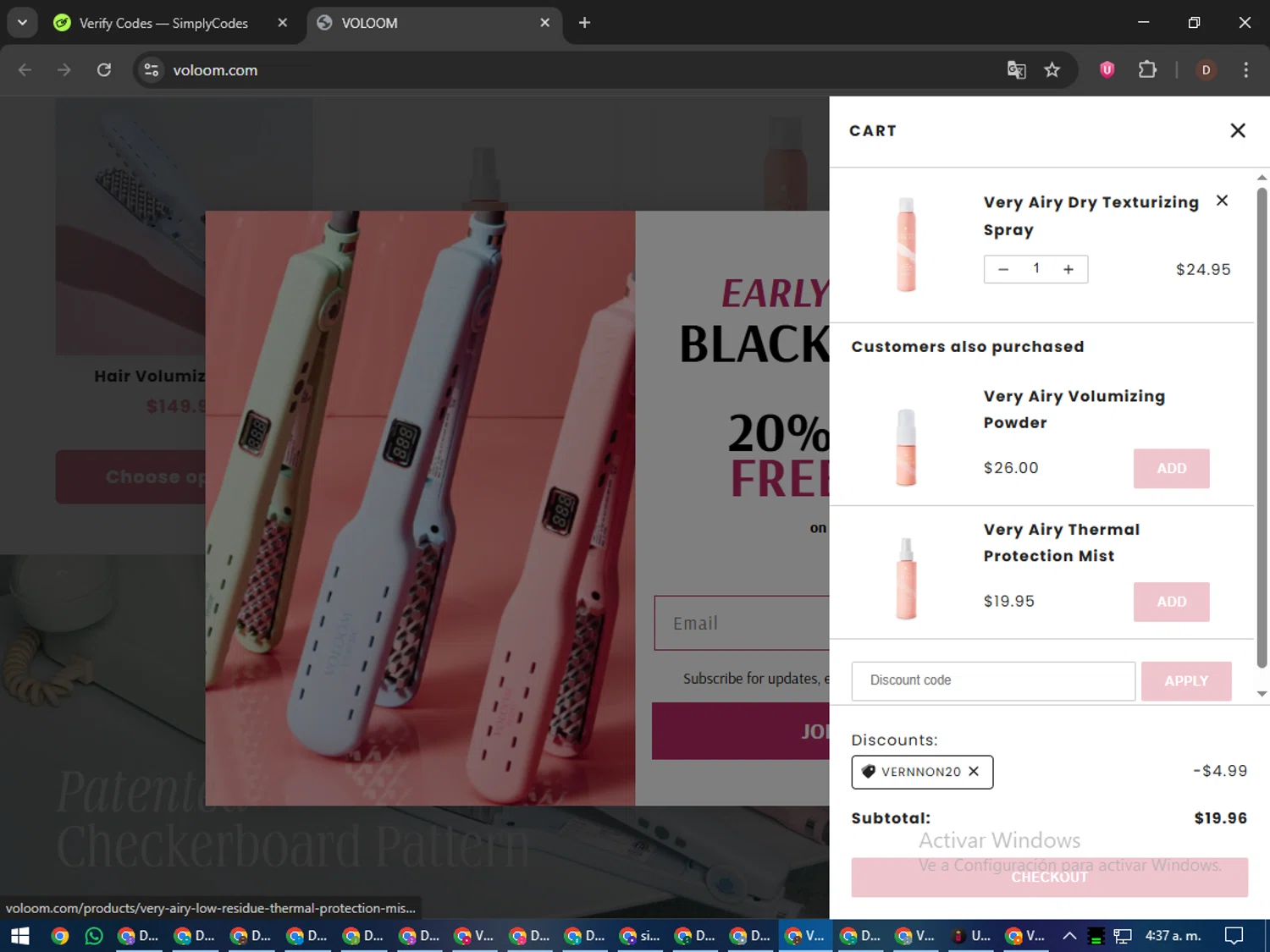Select the $19.96 subtotal amount
1270x952 pixels.
1221,818
